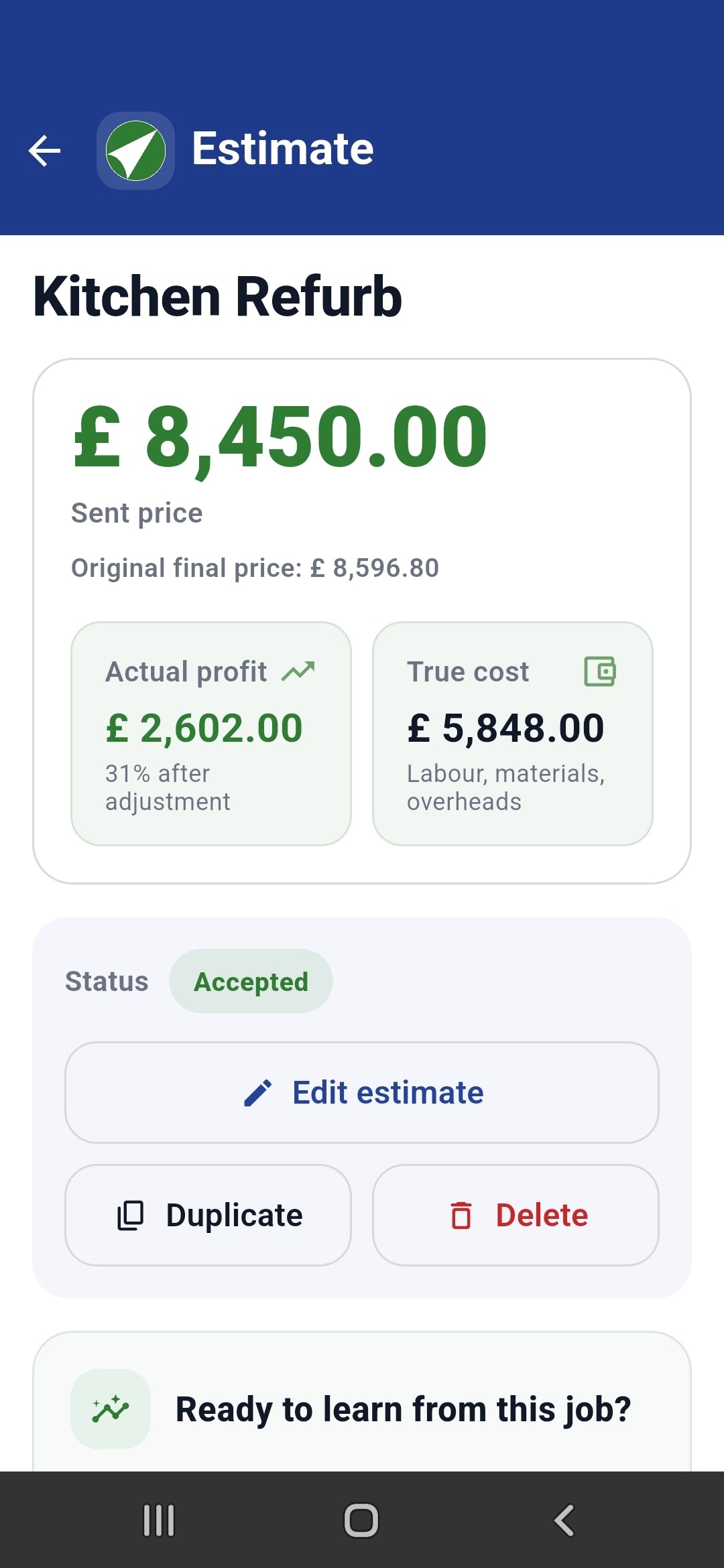Screen dimensions: 724x1568
Task: Change the Accepted status chip
Action: (x=251, y=981)
